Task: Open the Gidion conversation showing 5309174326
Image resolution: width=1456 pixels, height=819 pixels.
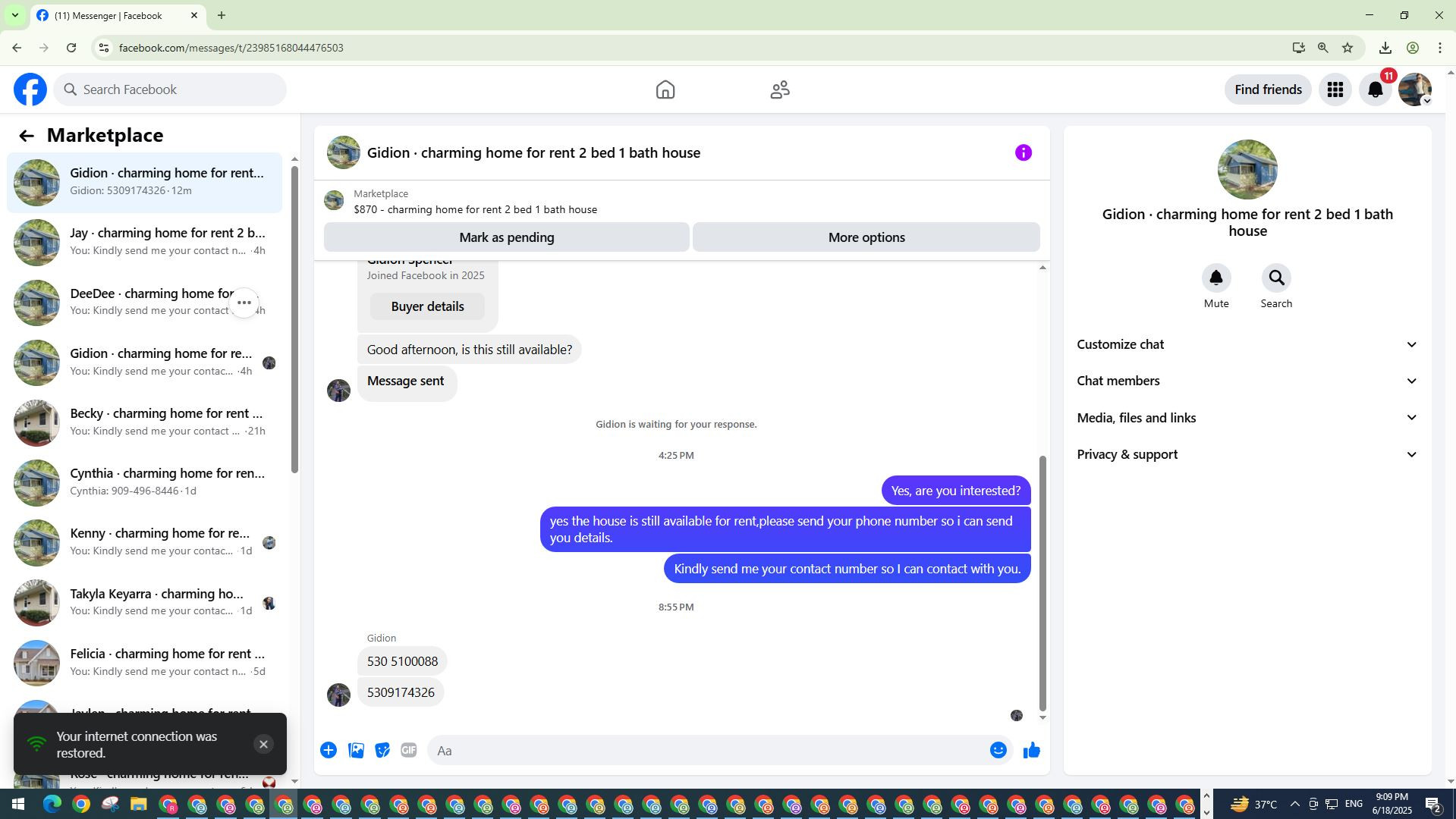Action: (144, 183)
